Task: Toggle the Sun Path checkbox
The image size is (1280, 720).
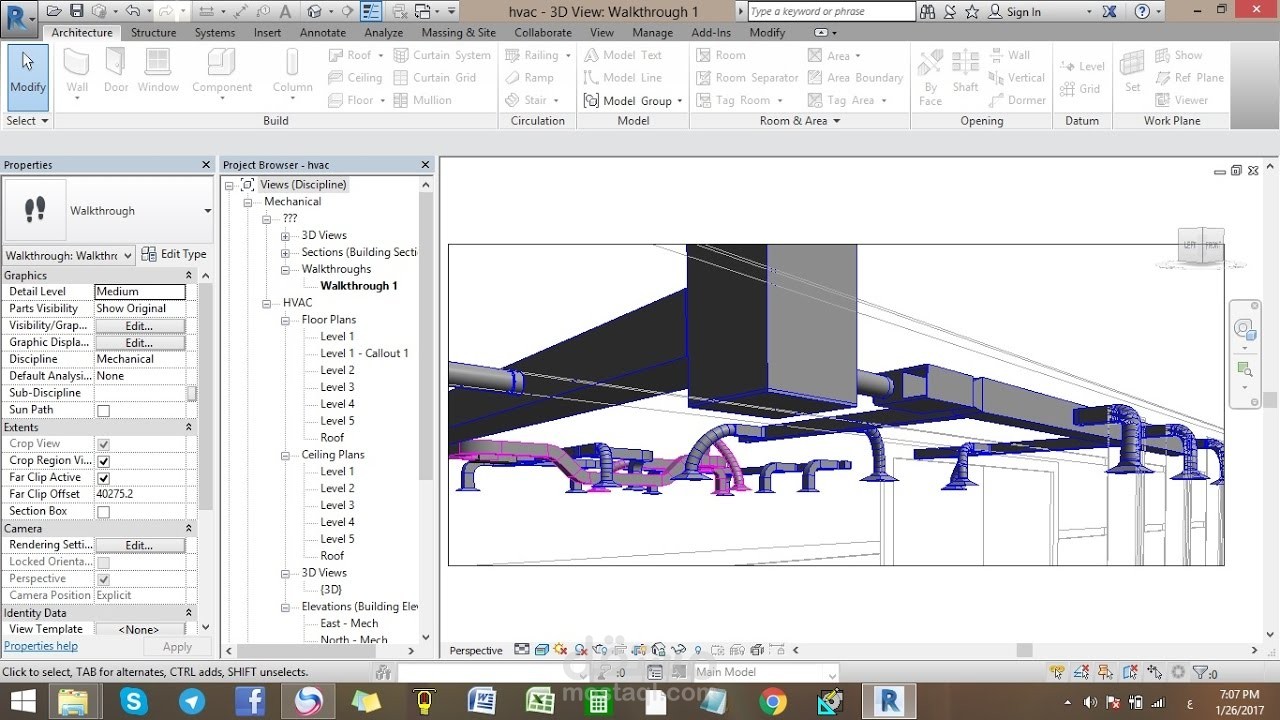Action: (103, 410)
